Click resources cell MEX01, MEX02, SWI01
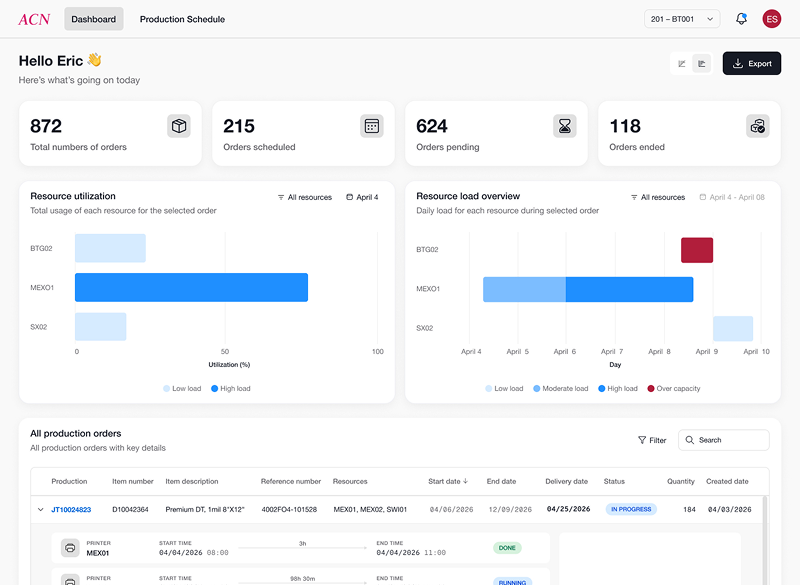800x585 pixels. pos(370,510)
